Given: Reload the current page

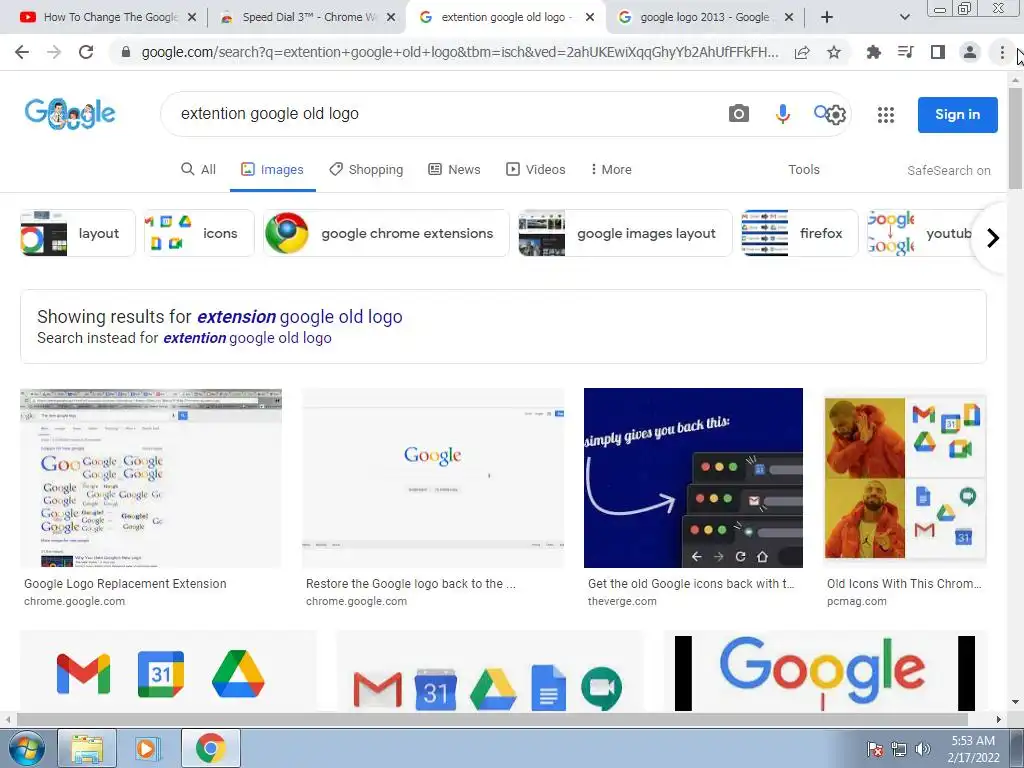Looking at the screenshot, I should [x=86, y=52].
